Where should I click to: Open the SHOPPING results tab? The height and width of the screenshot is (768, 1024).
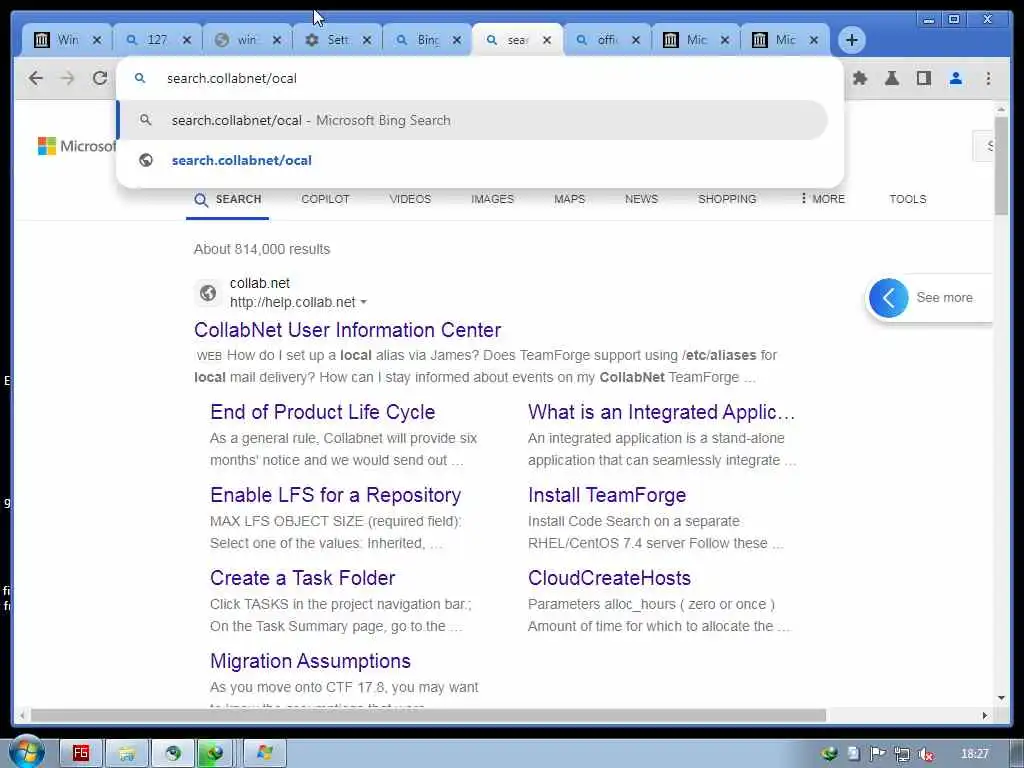(x=727, y=199)
